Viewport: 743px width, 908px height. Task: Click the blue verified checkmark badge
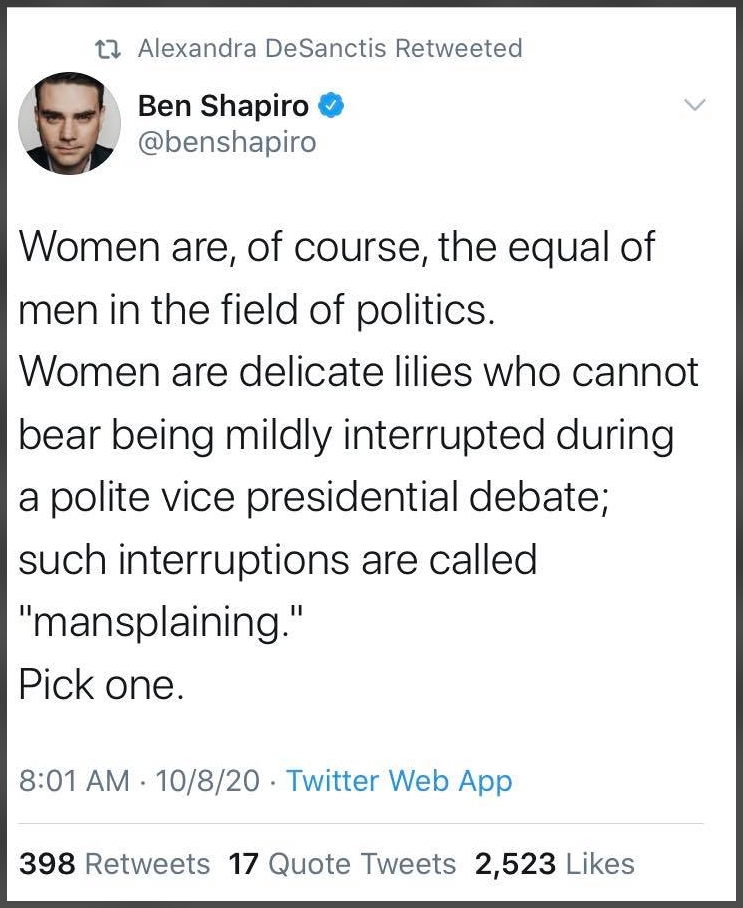click(331, 104)
